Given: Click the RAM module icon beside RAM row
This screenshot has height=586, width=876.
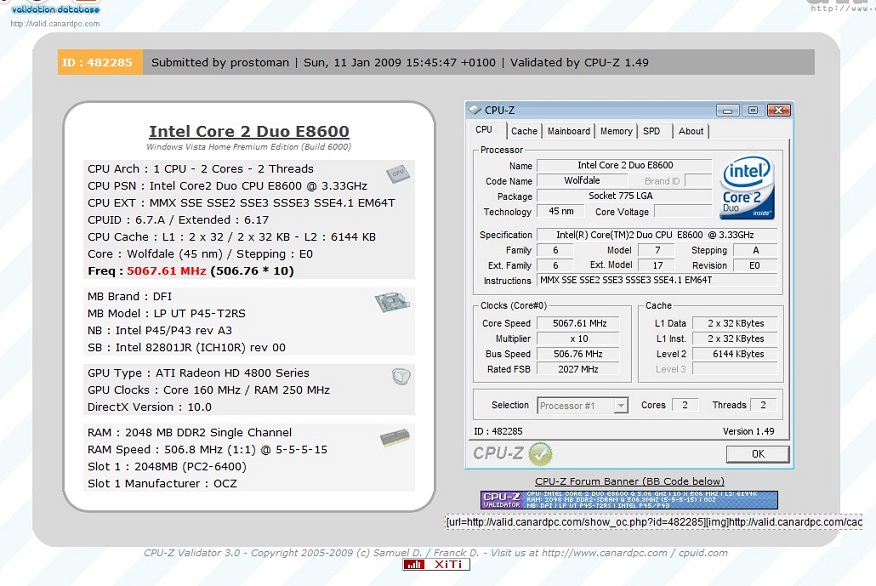Looking at the screenshot, I should point(394,437).
